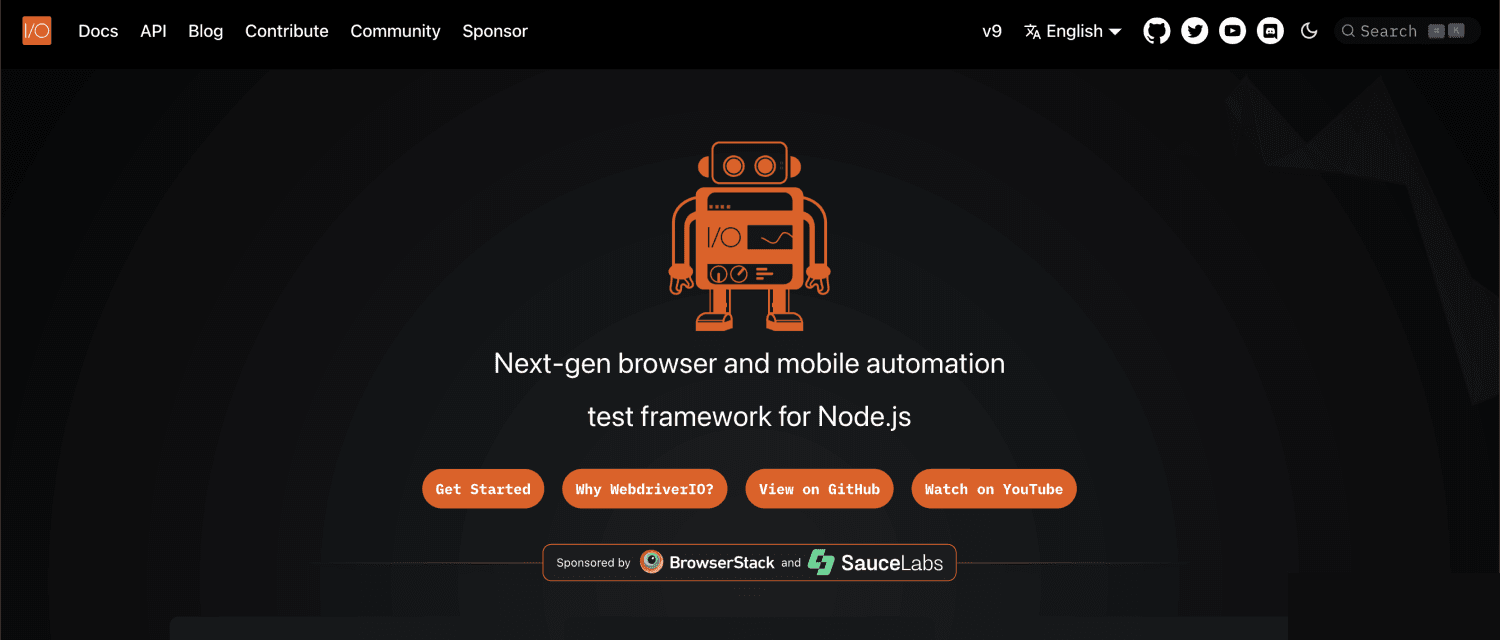The image size is (1500, 640).
Task: Click the Why WebdriverIO? button
Action: coord(645,489)
